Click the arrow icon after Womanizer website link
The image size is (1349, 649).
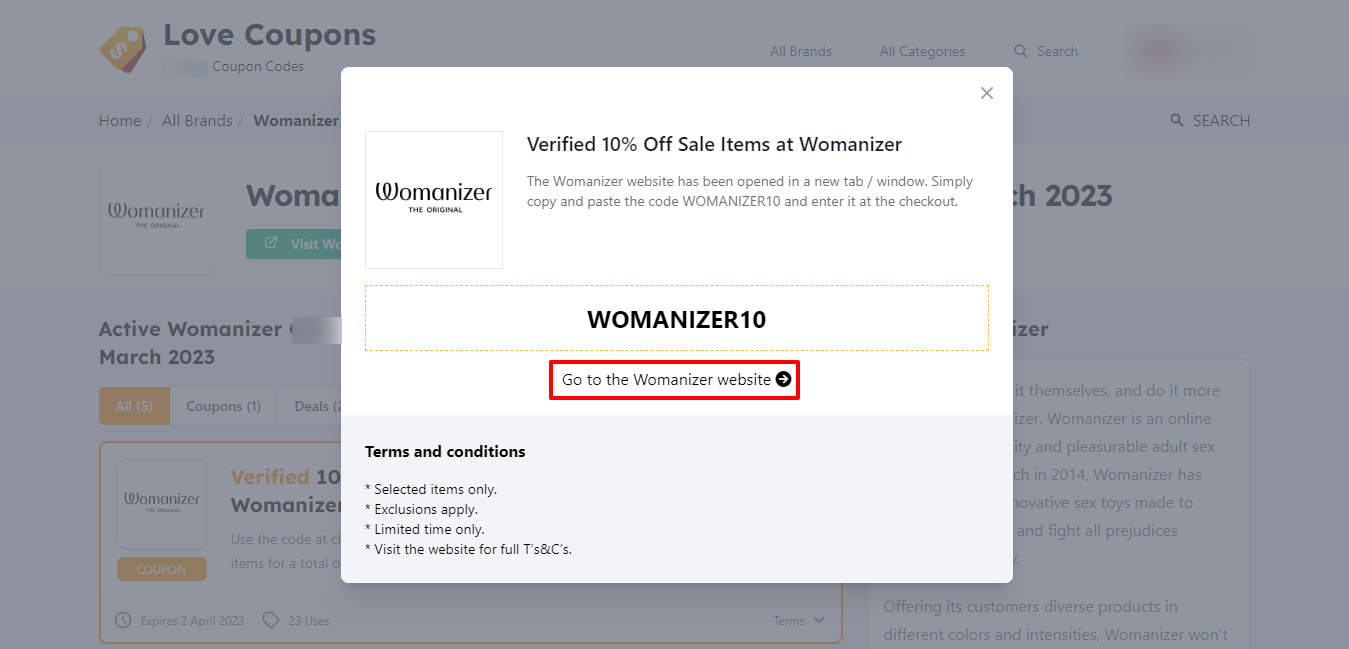pos(783,380)
